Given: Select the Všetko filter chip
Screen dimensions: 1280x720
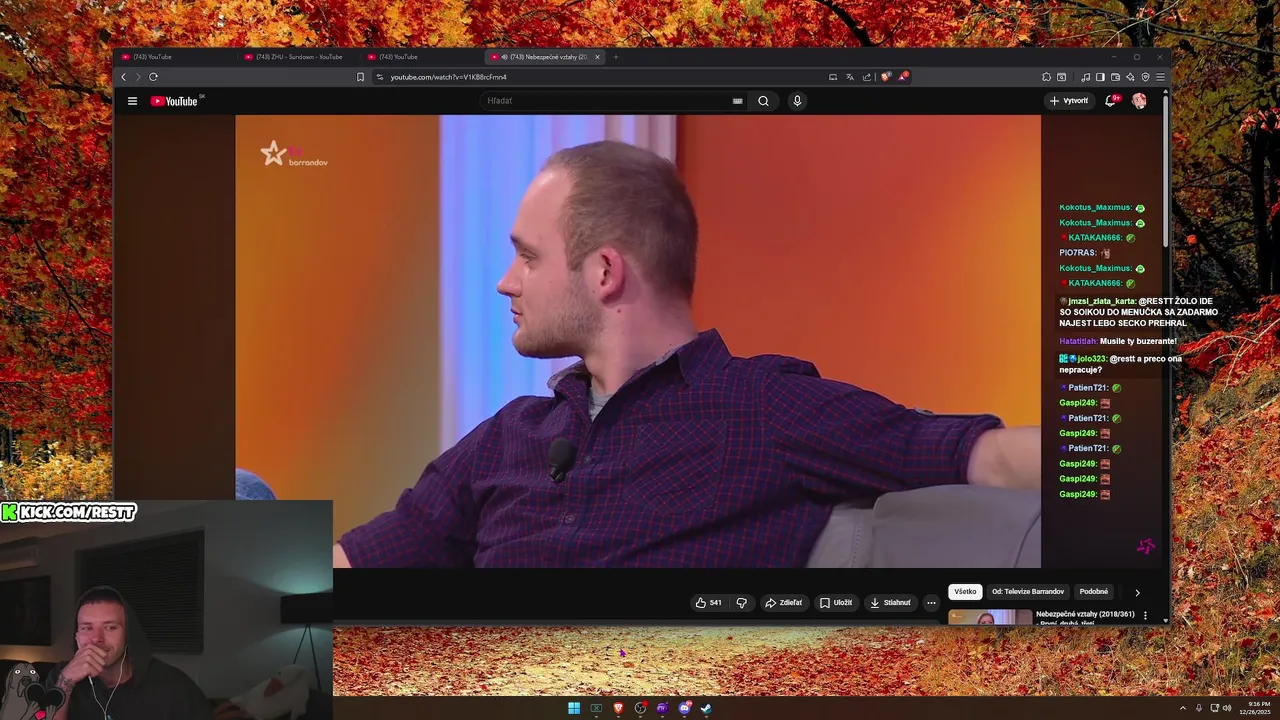Looking at the screenshot, I should 965,592.
